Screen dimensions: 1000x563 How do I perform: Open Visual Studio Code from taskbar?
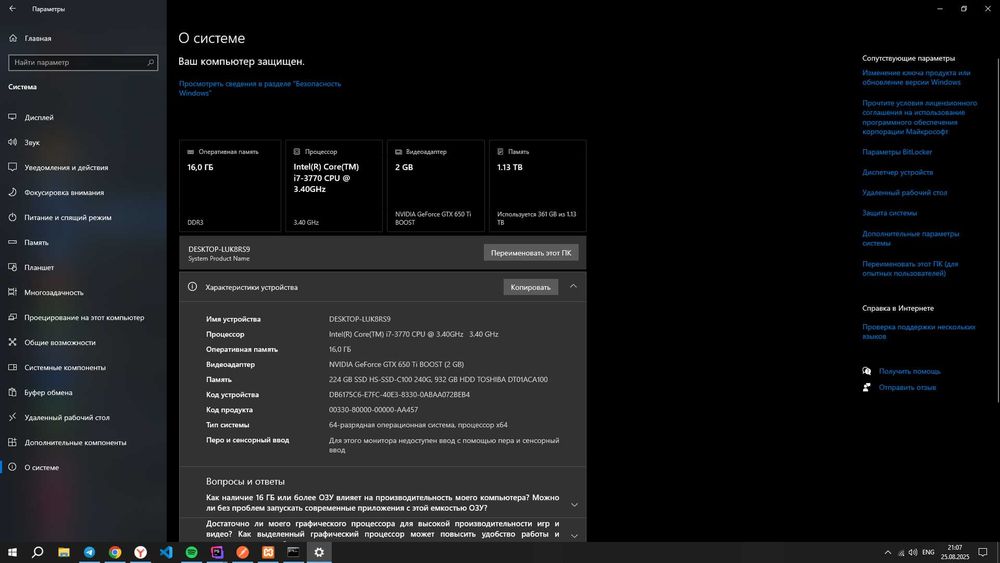(x=166, y=552)
